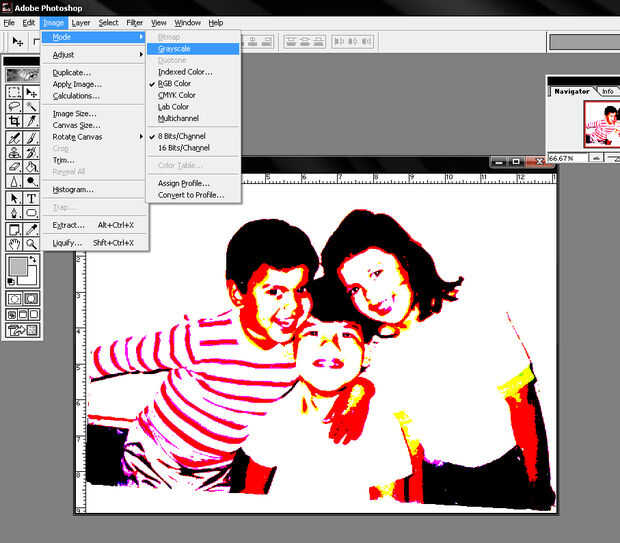Open Image Size… dialog
620x543 pixels.
[95, 114]
